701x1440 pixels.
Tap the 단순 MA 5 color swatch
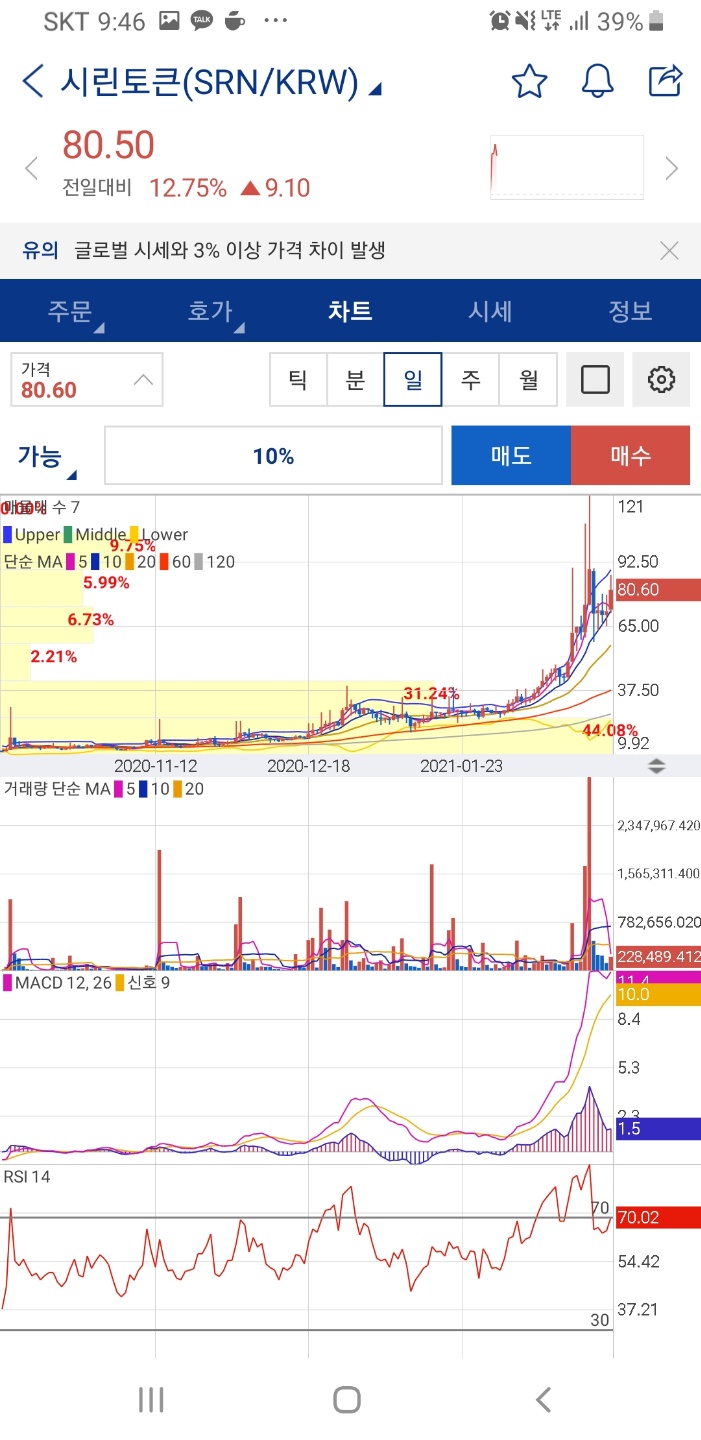point(71,562)
